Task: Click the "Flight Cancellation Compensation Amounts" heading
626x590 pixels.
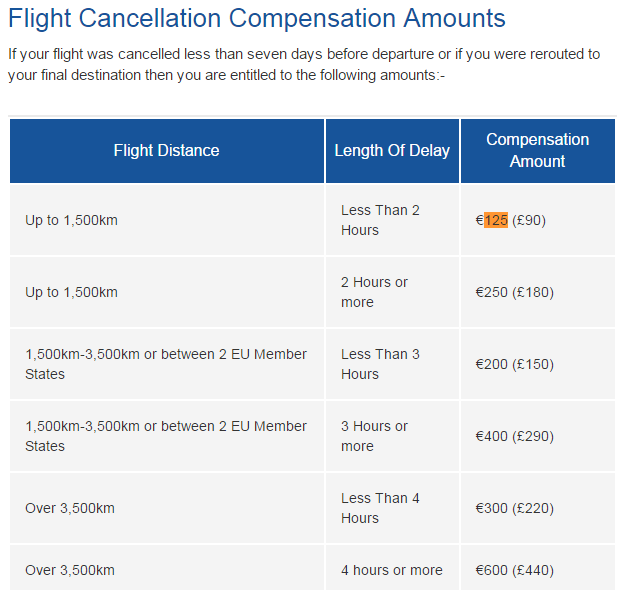Action: [256, 18]
